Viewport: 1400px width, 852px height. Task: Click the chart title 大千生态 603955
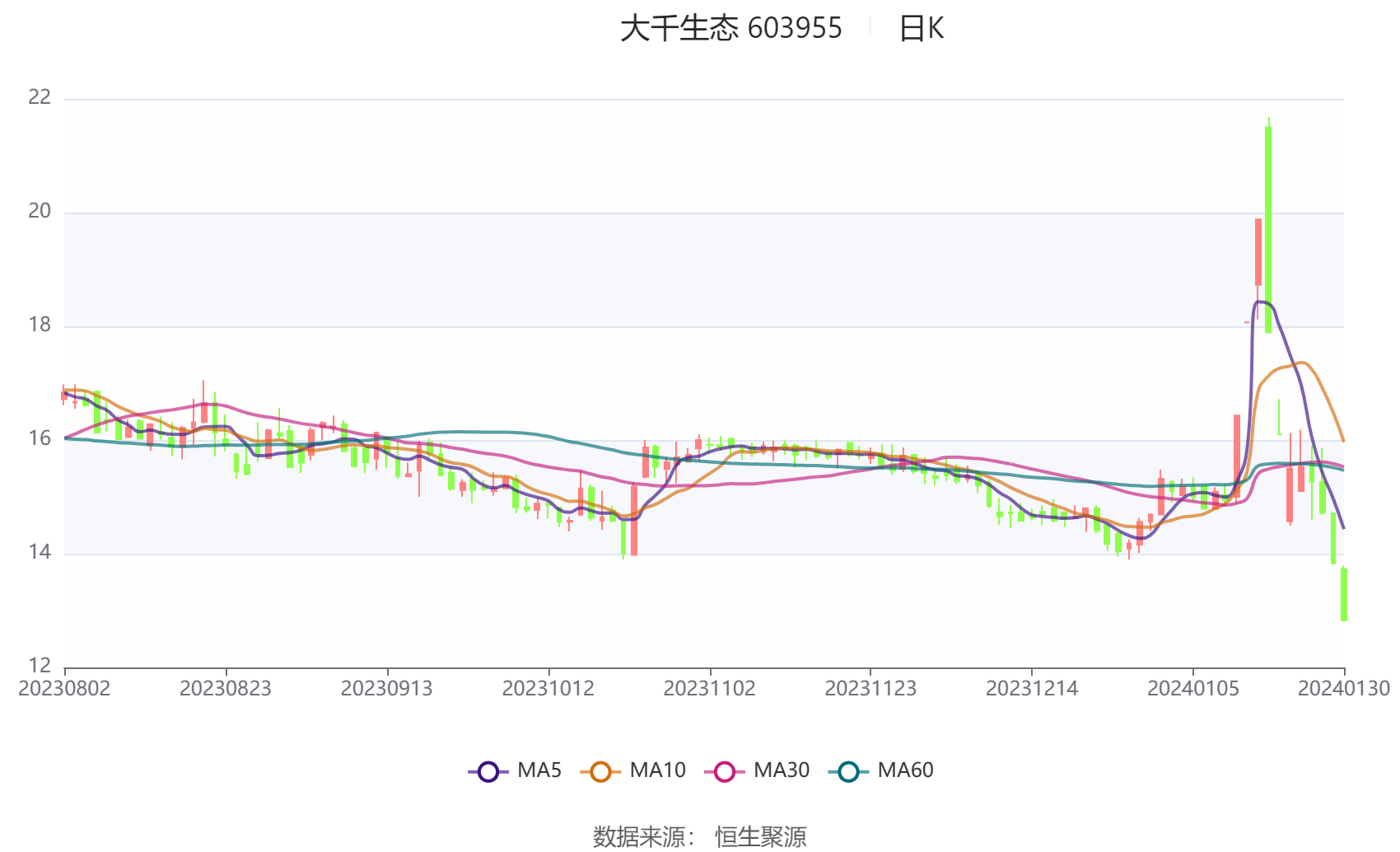click(731, 29)
